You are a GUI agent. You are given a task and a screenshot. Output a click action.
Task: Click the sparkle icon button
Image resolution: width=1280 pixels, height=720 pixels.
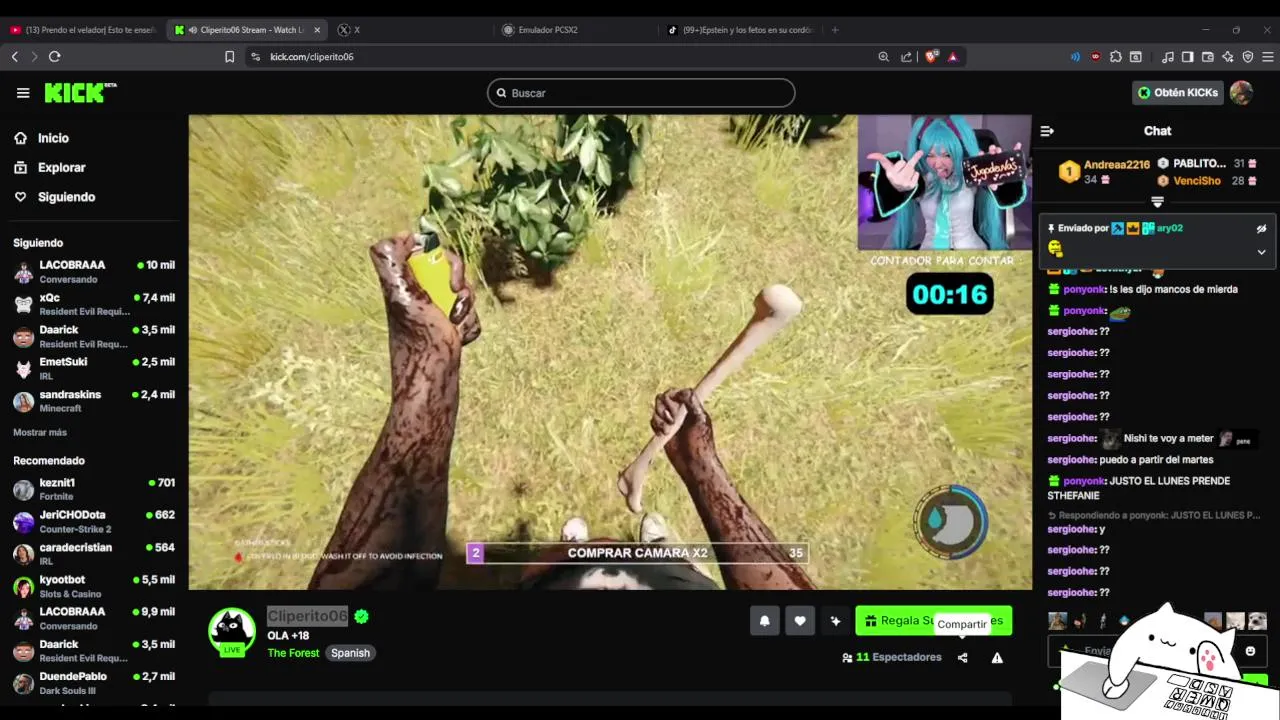pyautogui.click(x=835, y=621)
